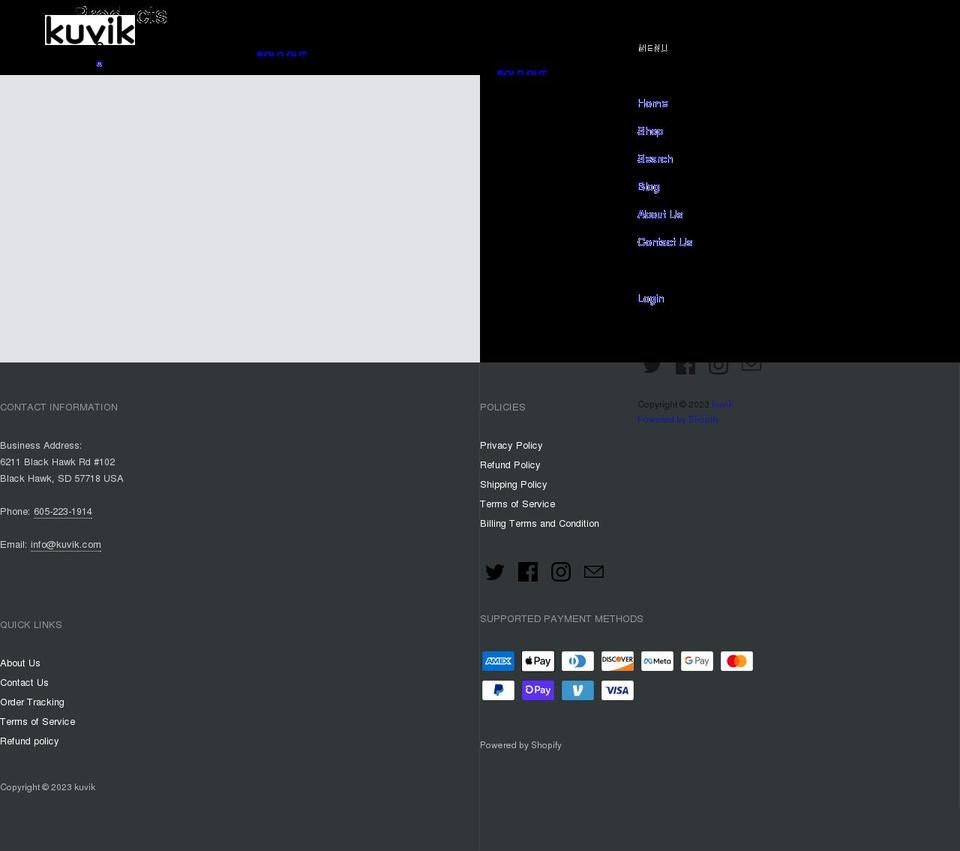
Task: Open Blog in the menu
Action: pos(648,187)
